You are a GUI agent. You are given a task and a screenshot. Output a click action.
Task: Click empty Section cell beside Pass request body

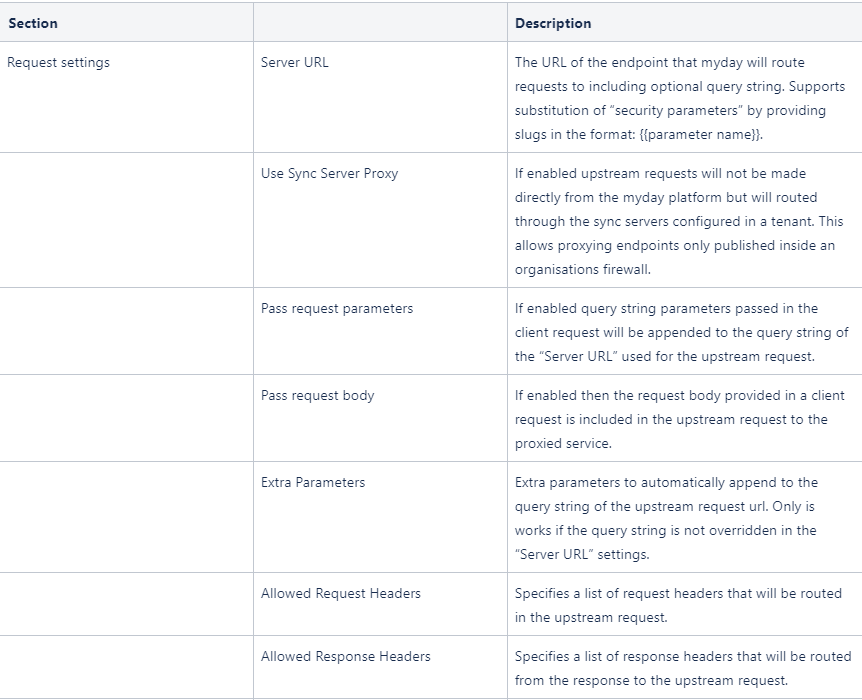pos(126,418)
